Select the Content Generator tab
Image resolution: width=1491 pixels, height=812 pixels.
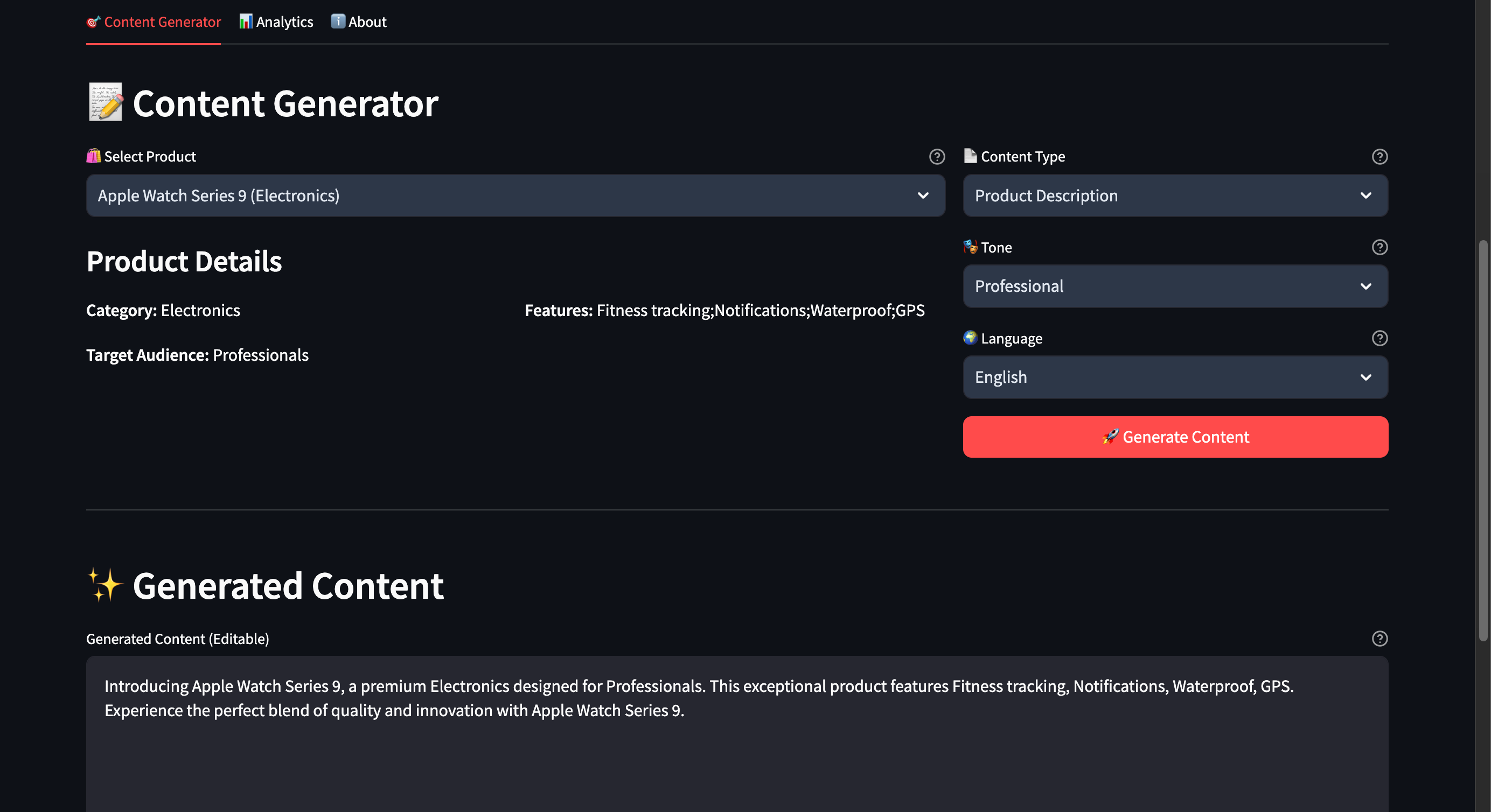154,22
